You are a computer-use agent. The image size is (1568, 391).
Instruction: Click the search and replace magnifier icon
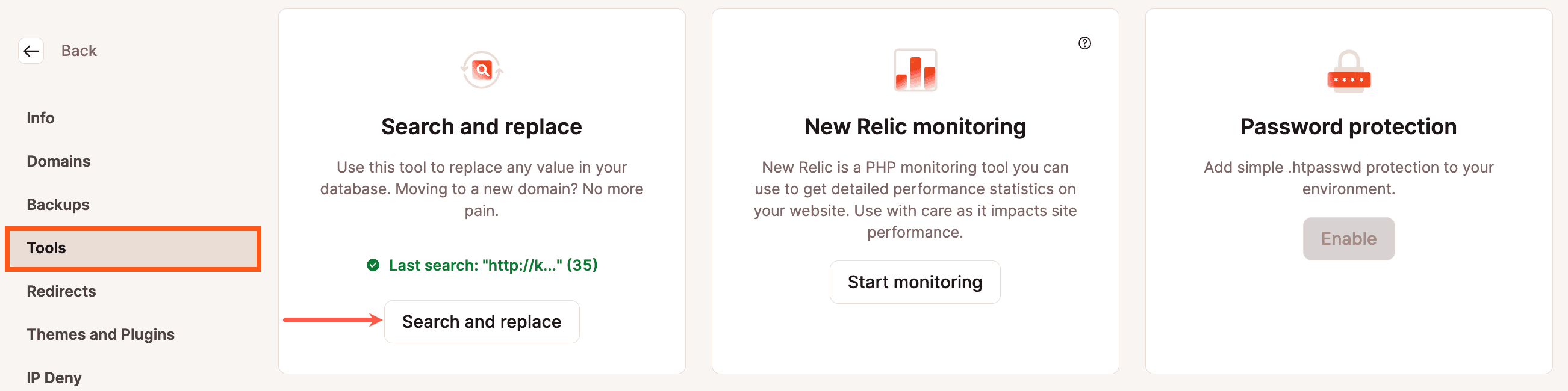point(482,70)
